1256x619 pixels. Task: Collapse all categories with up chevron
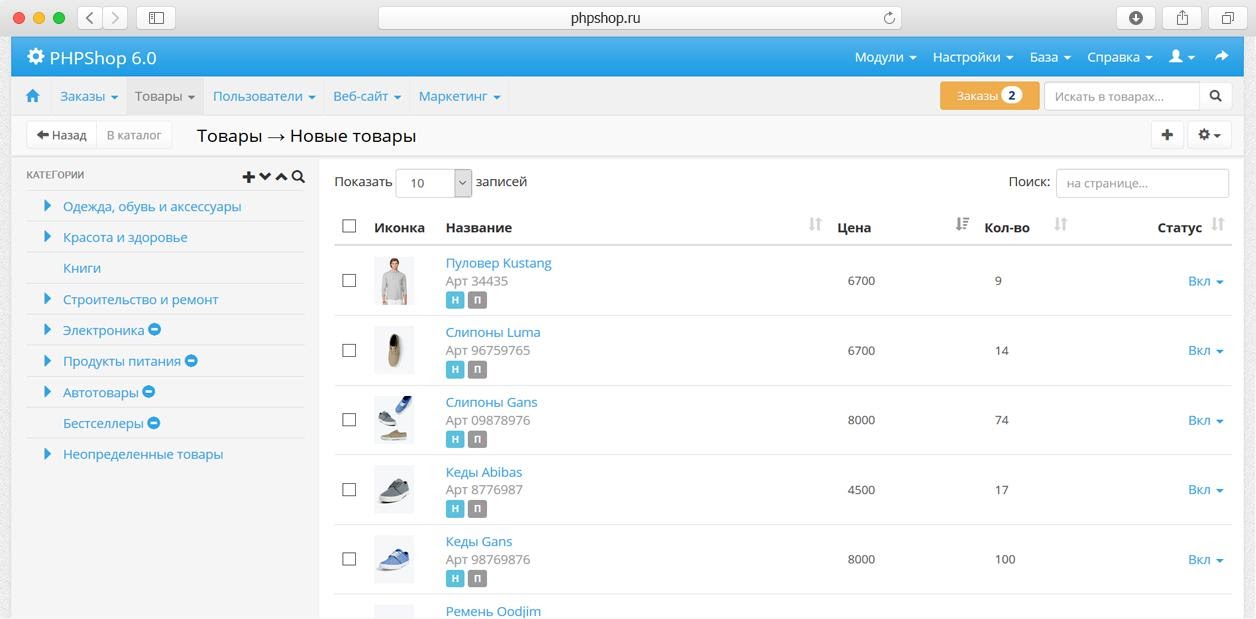281,177
